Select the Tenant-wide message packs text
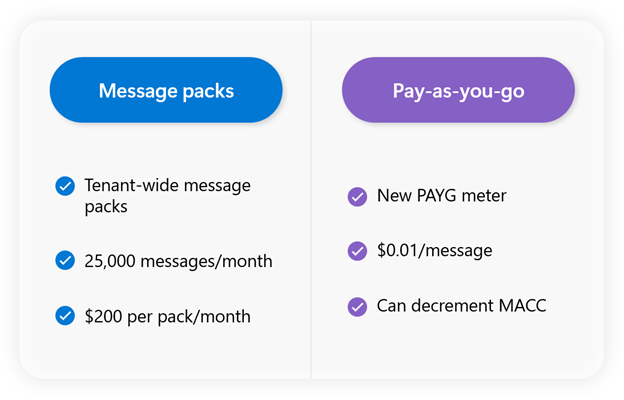 tap(168, 196)
